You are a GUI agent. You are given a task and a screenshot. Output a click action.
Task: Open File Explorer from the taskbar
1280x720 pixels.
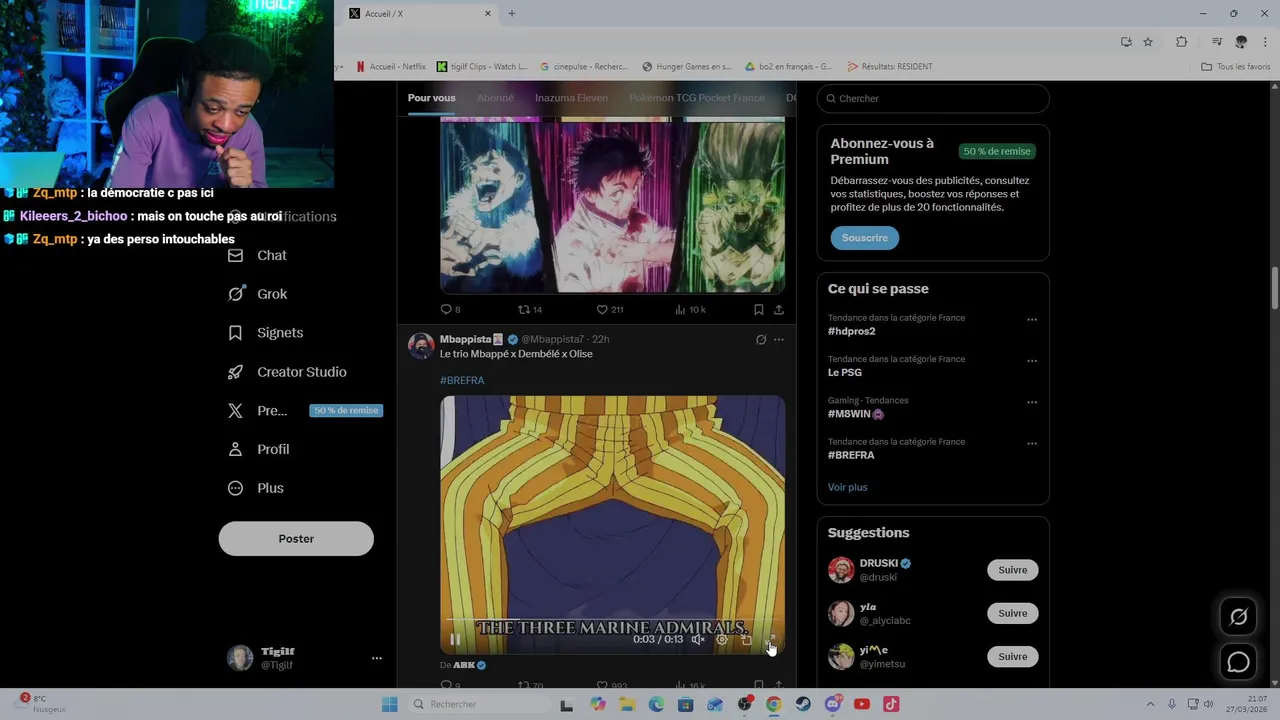pos(627,704)
